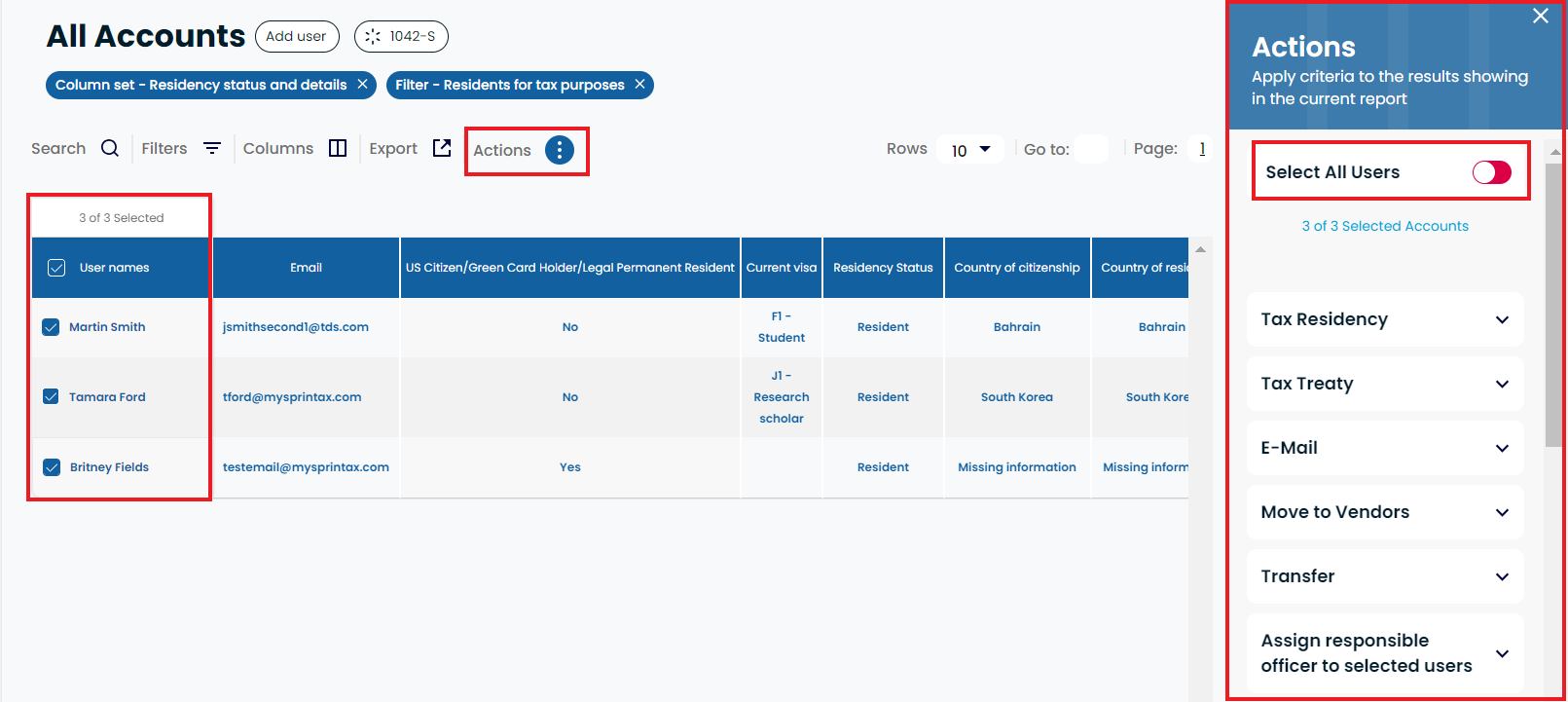
Task: Click the Current visa column header
Action: point(782,268)
